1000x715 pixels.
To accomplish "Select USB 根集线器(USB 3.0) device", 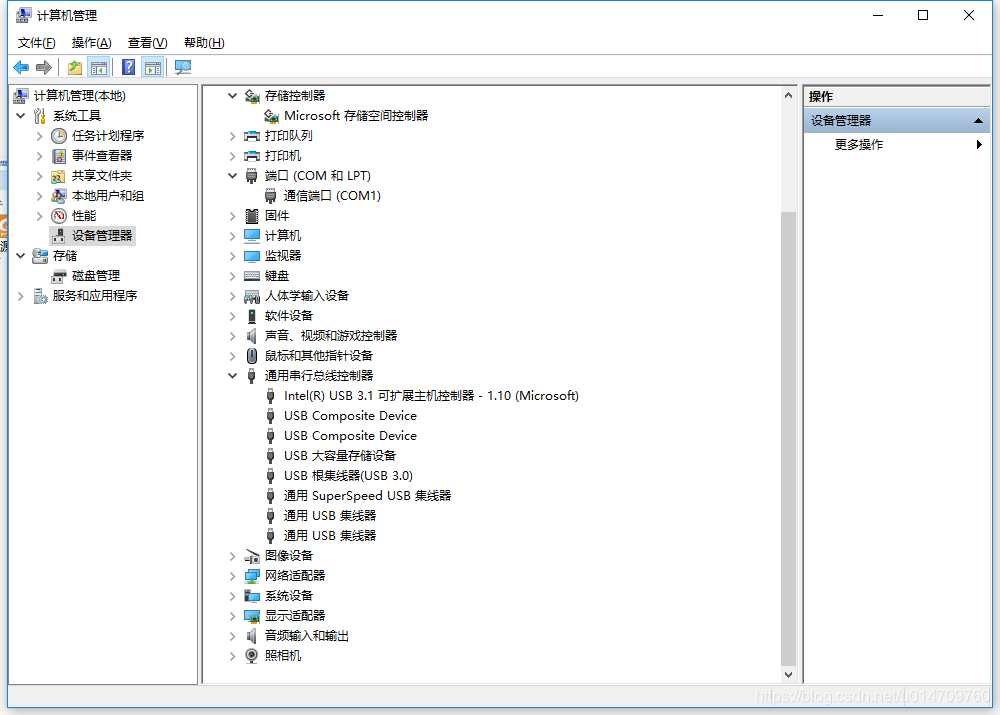I will 348,476.
